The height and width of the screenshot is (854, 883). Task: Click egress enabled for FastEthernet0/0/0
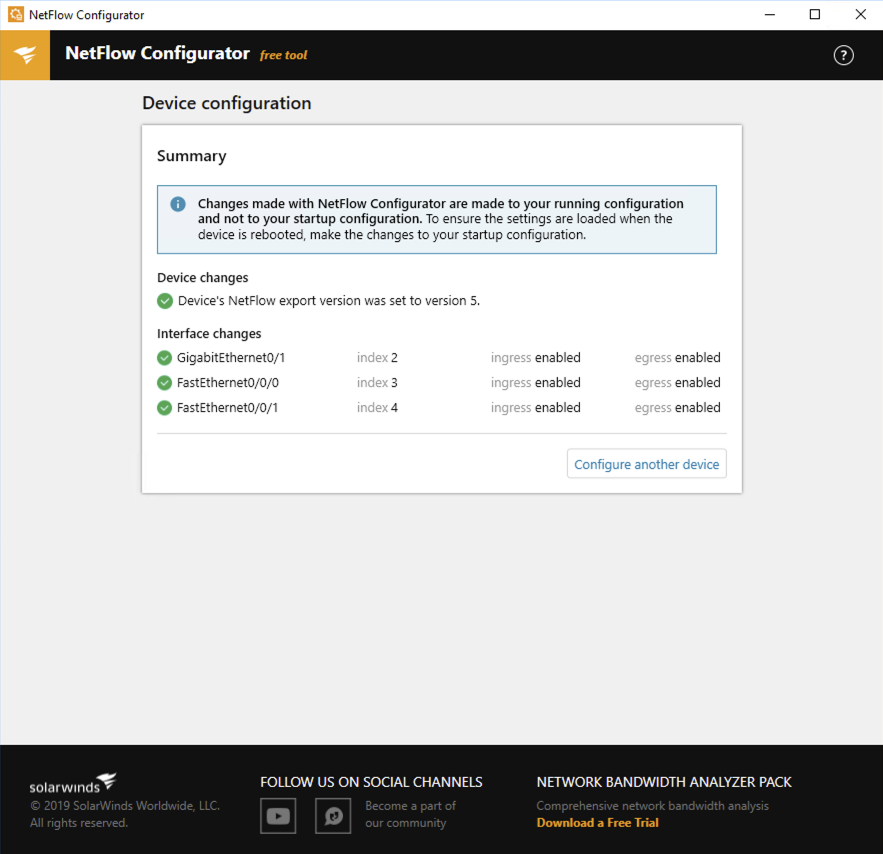coord(677,383)
